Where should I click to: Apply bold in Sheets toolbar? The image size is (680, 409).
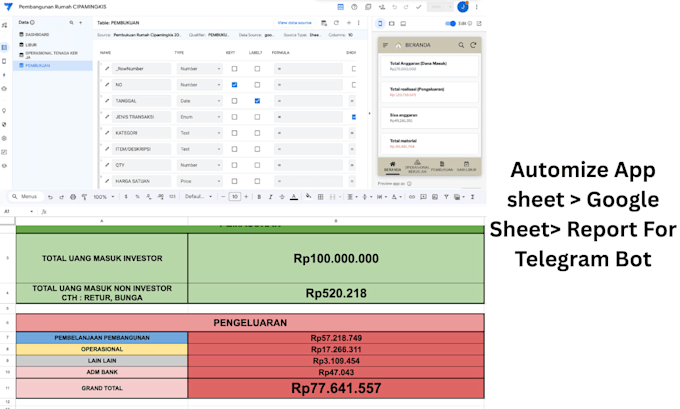point(259,197)
